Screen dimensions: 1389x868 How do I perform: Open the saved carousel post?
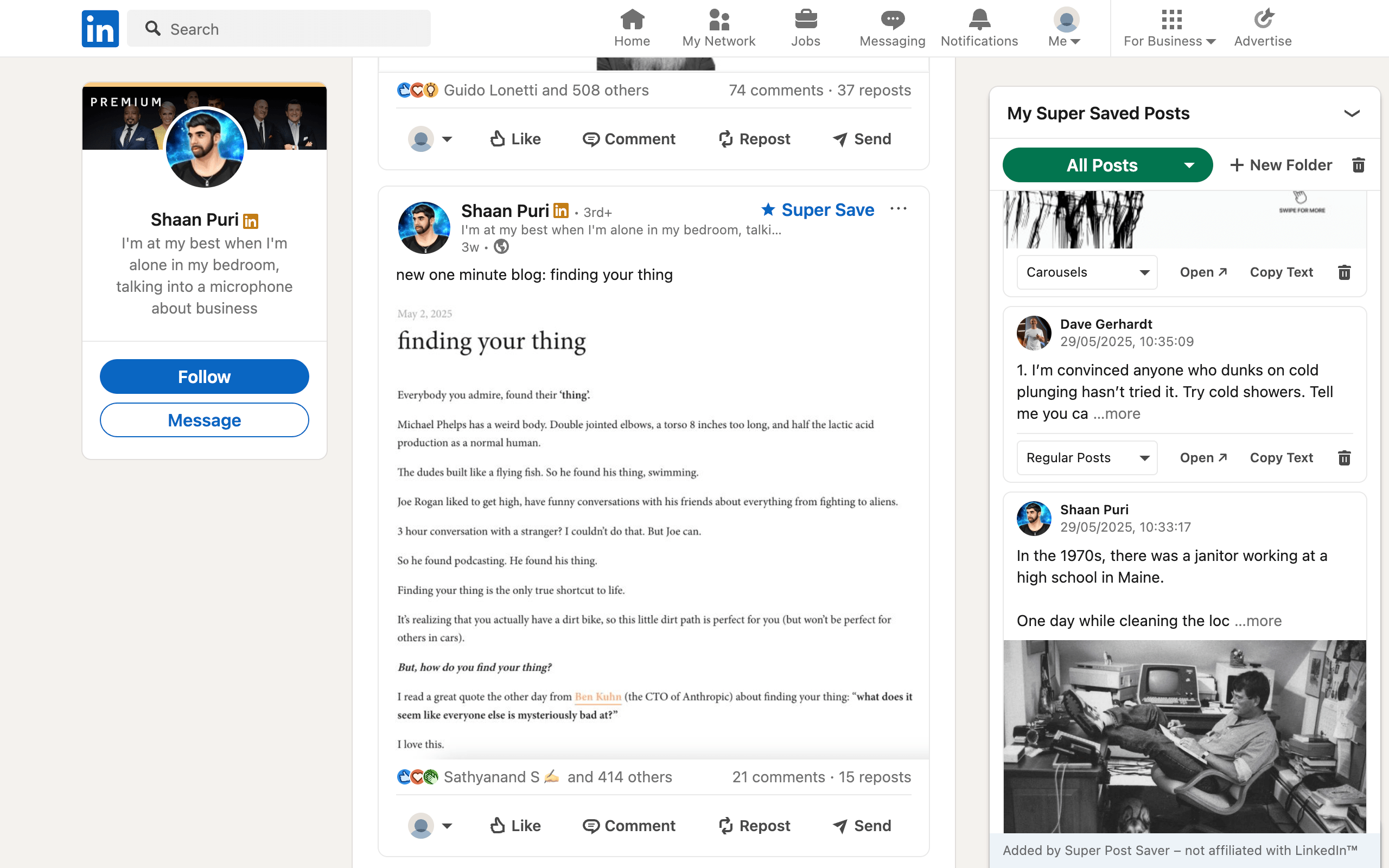click(1203, 272)
